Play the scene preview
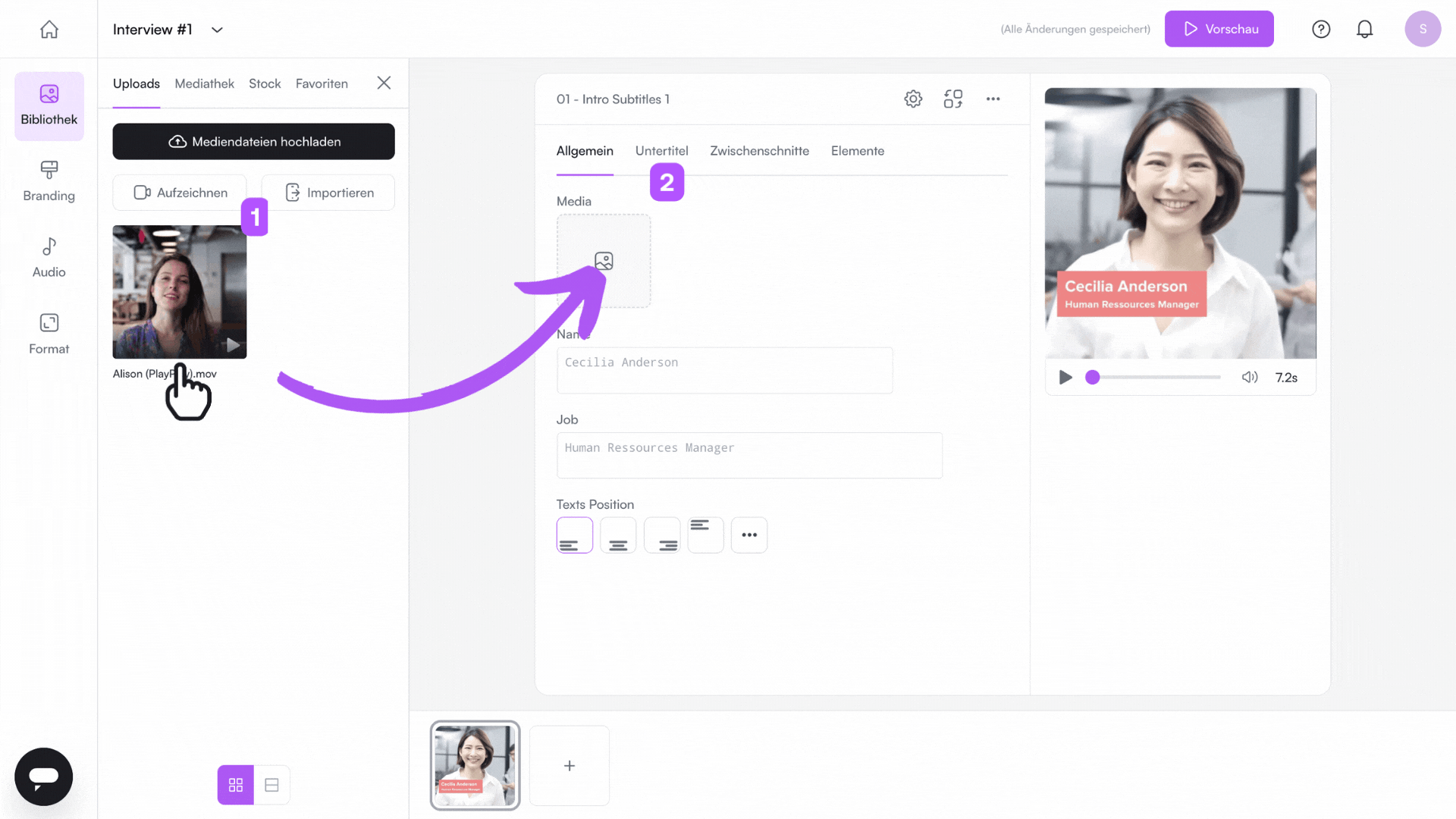 (x=1065, y=377)
